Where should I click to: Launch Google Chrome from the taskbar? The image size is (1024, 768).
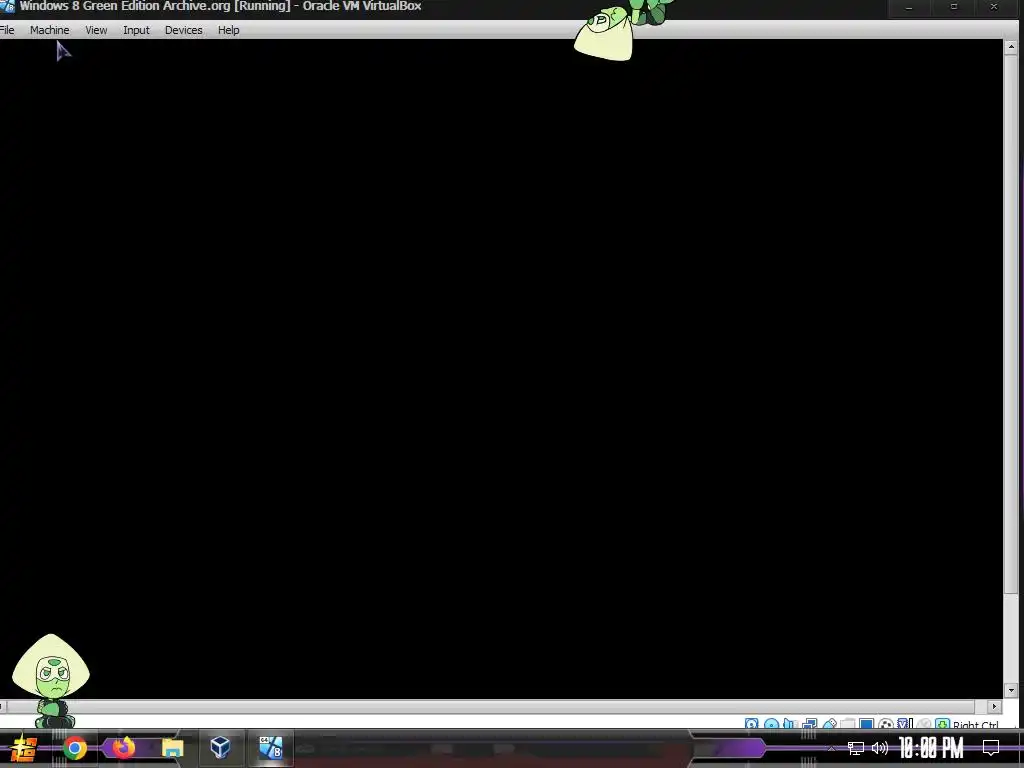pyautogui.click(x=75, y=748)
